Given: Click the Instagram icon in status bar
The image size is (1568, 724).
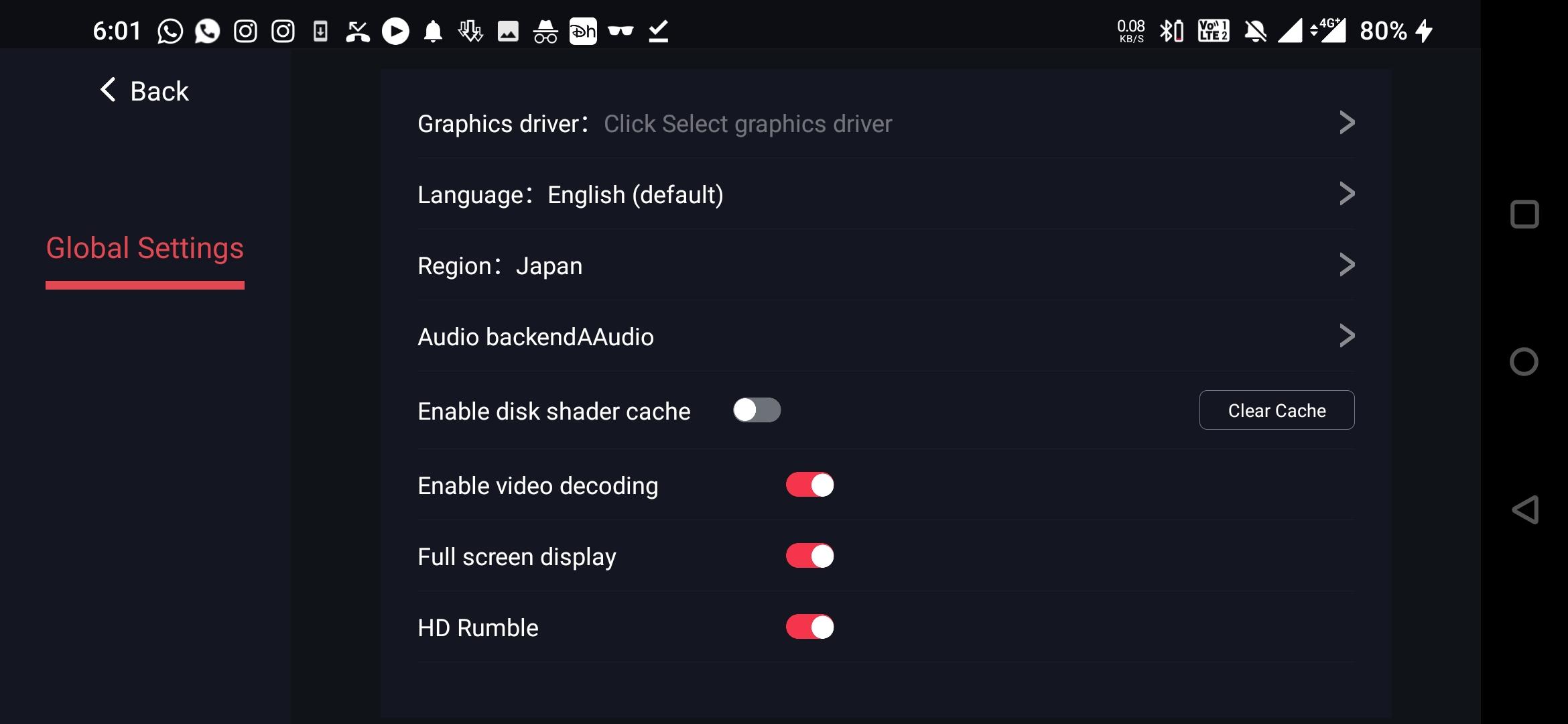Looking at the screenshot, I should pyautogui.click(x=246, y=30).
